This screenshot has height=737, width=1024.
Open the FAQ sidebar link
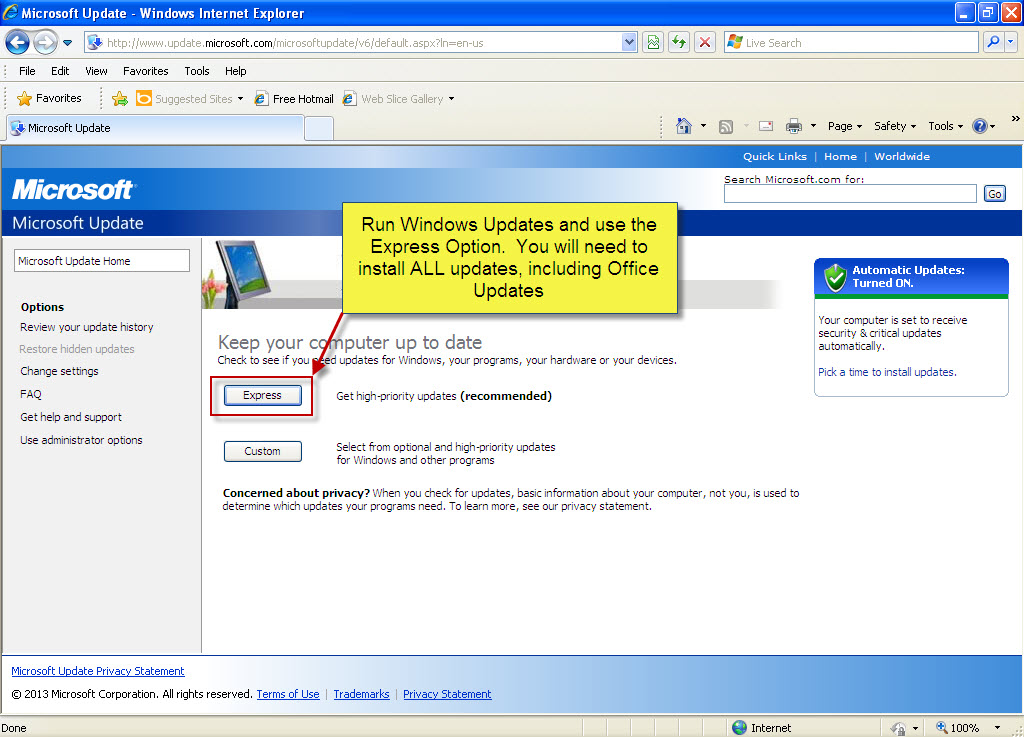click(x=30, y=394)
